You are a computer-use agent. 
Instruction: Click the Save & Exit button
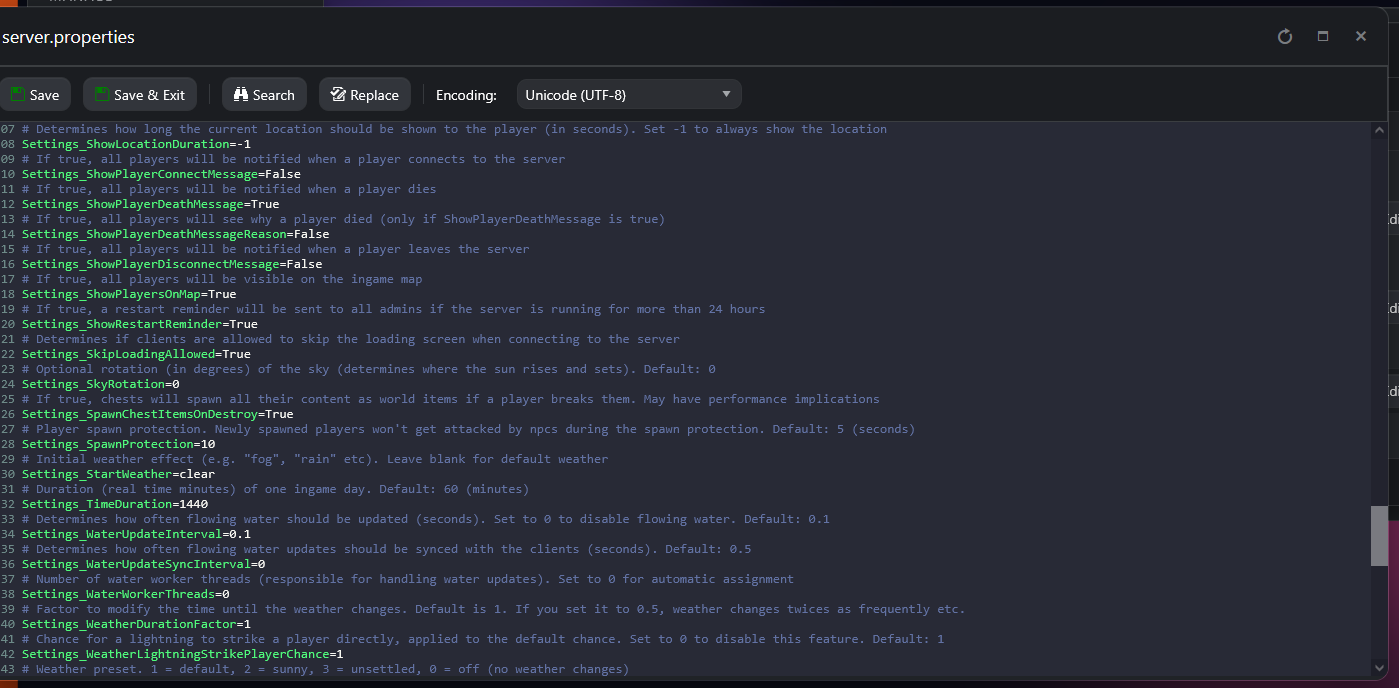tap(140, 95)
